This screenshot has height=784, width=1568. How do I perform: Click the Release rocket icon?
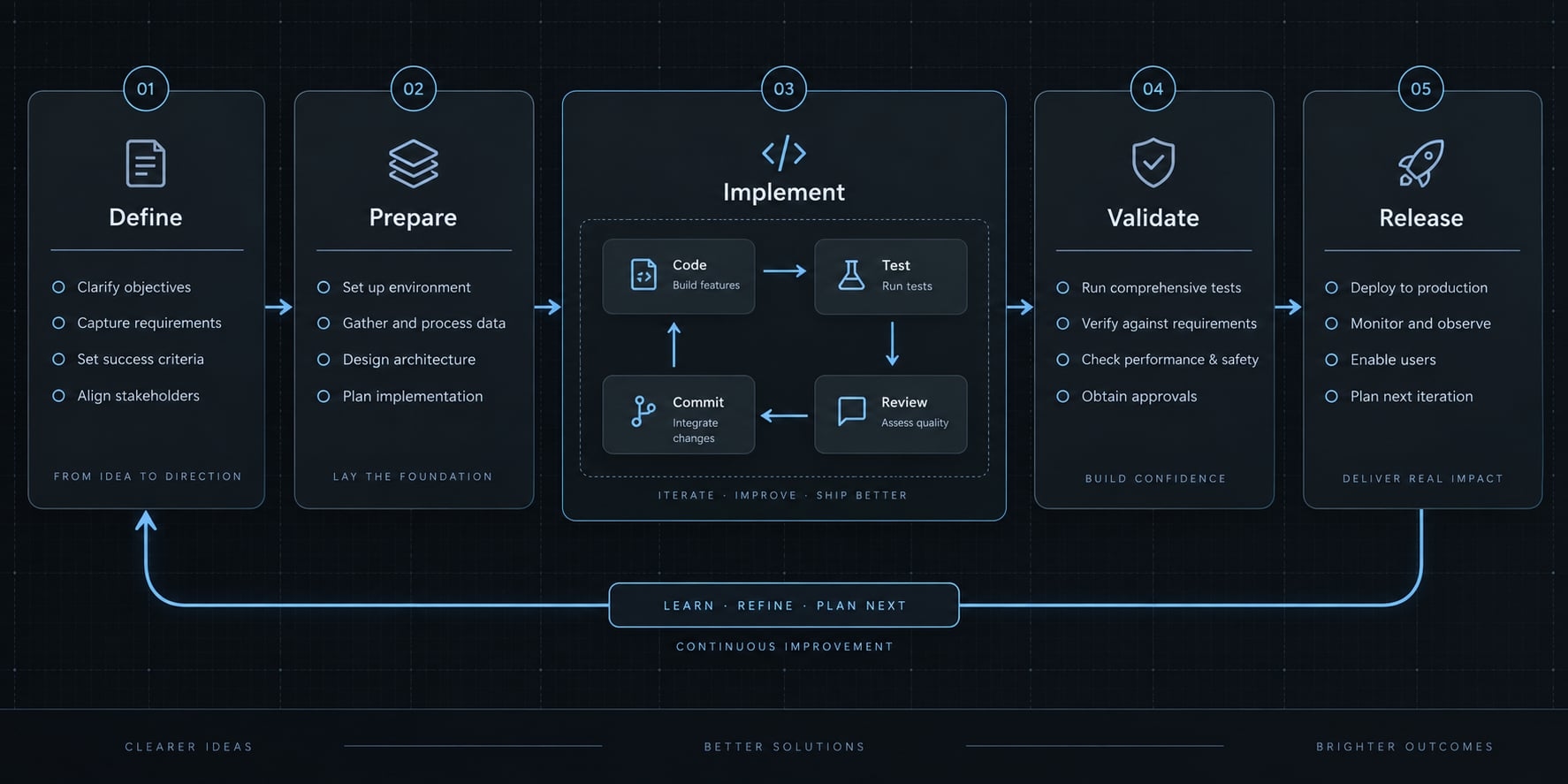1420,164
